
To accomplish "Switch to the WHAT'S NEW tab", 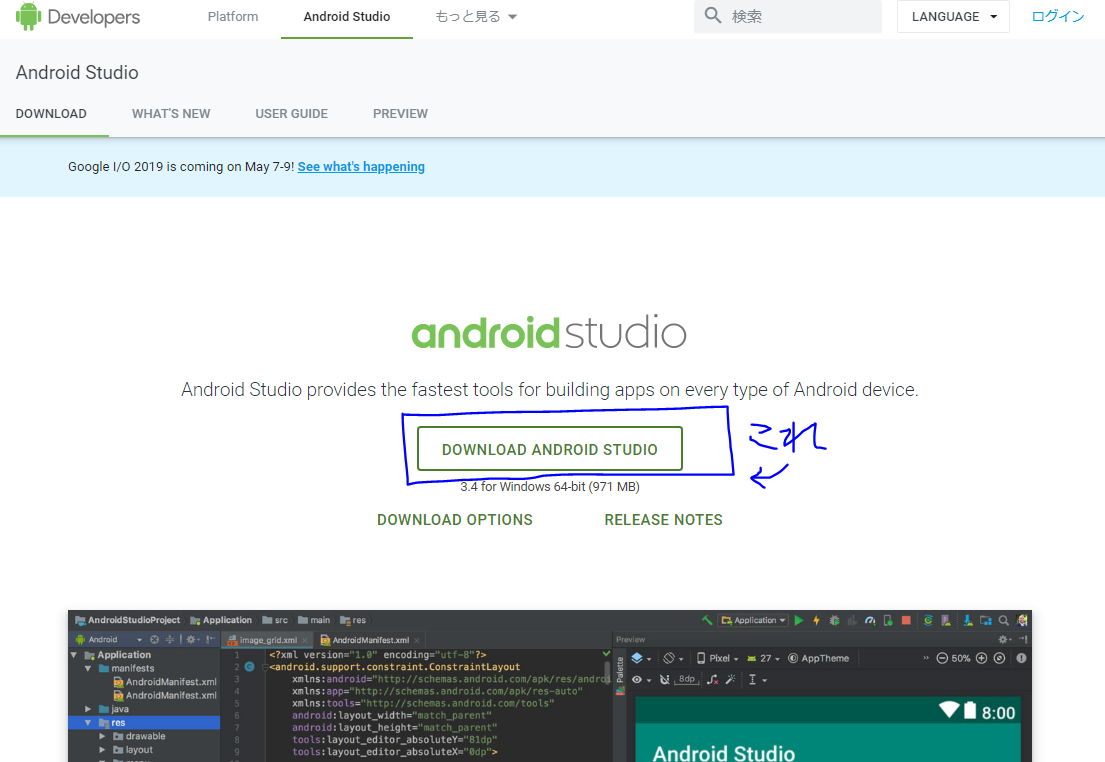I will [x=171, y=113].
